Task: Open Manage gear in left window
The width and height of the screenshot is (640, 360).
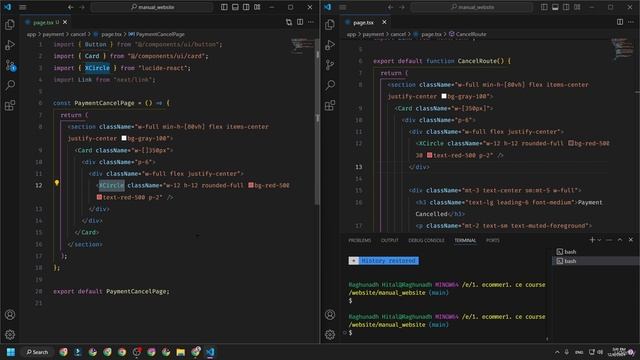Action: coord(10,335)
